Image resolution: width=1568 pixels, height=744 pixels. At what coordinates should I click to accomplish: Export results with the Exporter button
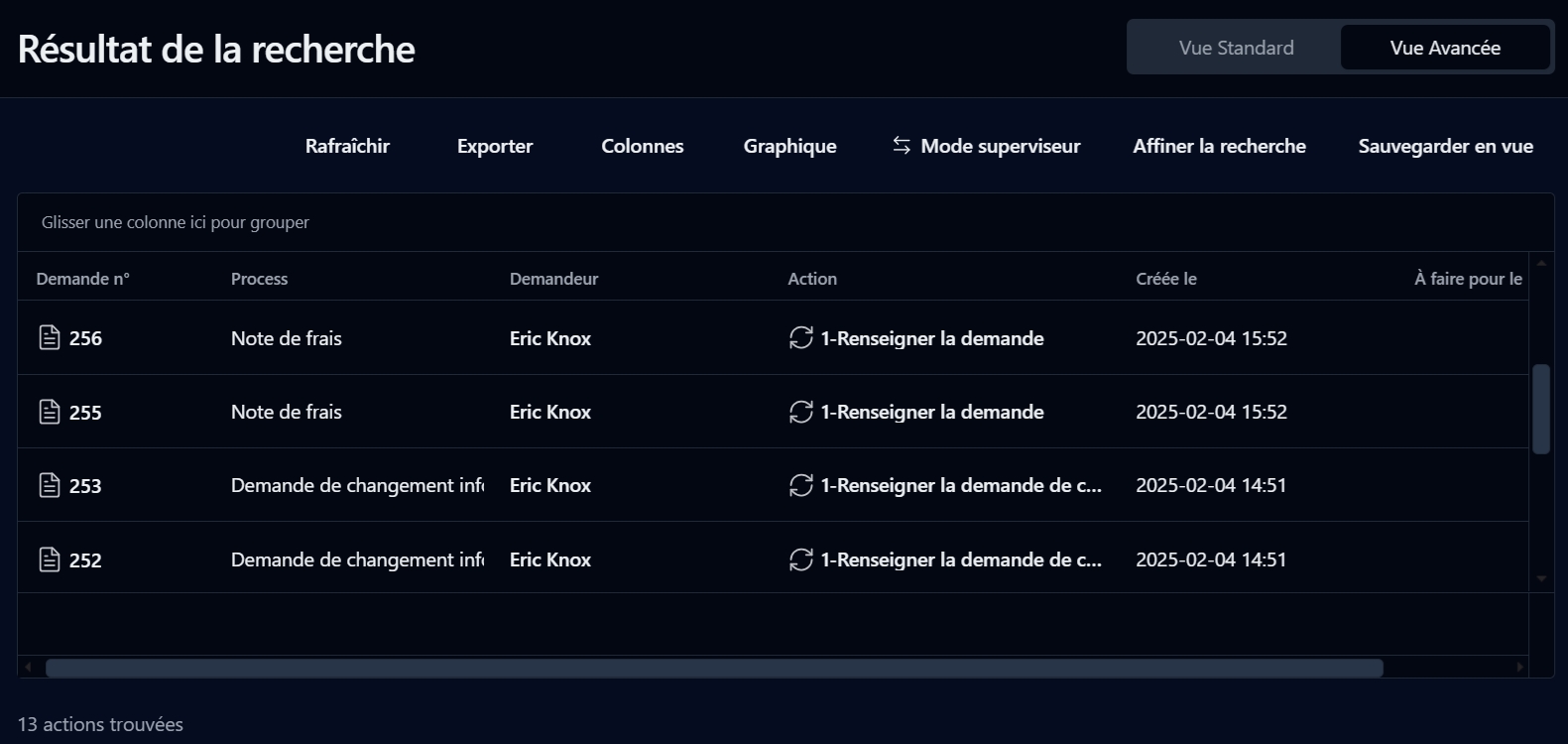click(x=494, y=146)
